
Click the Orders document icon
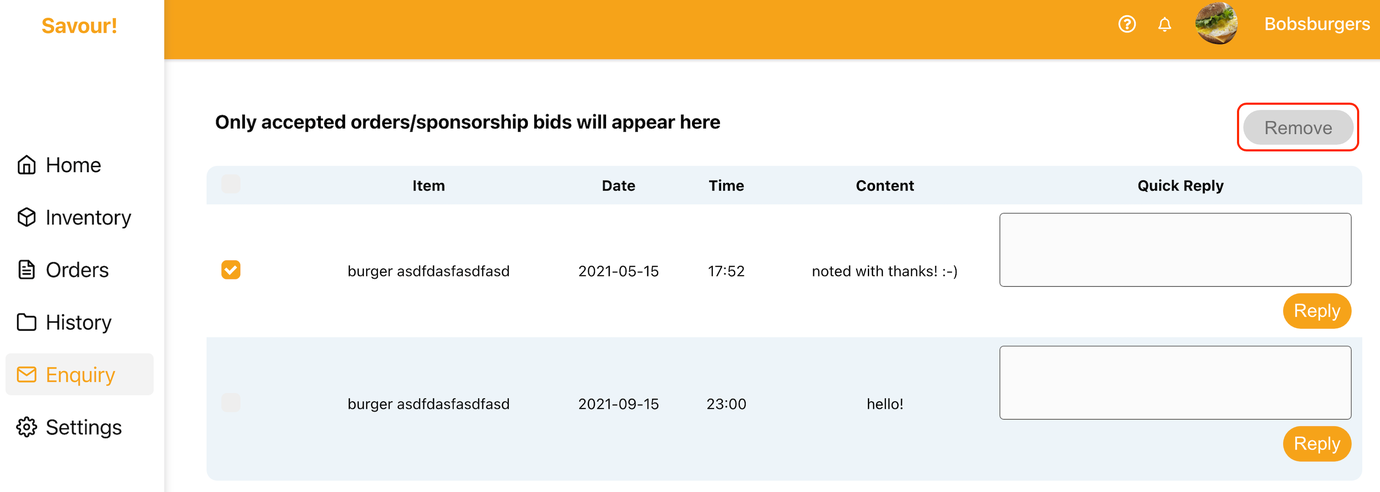coord(27,270)
